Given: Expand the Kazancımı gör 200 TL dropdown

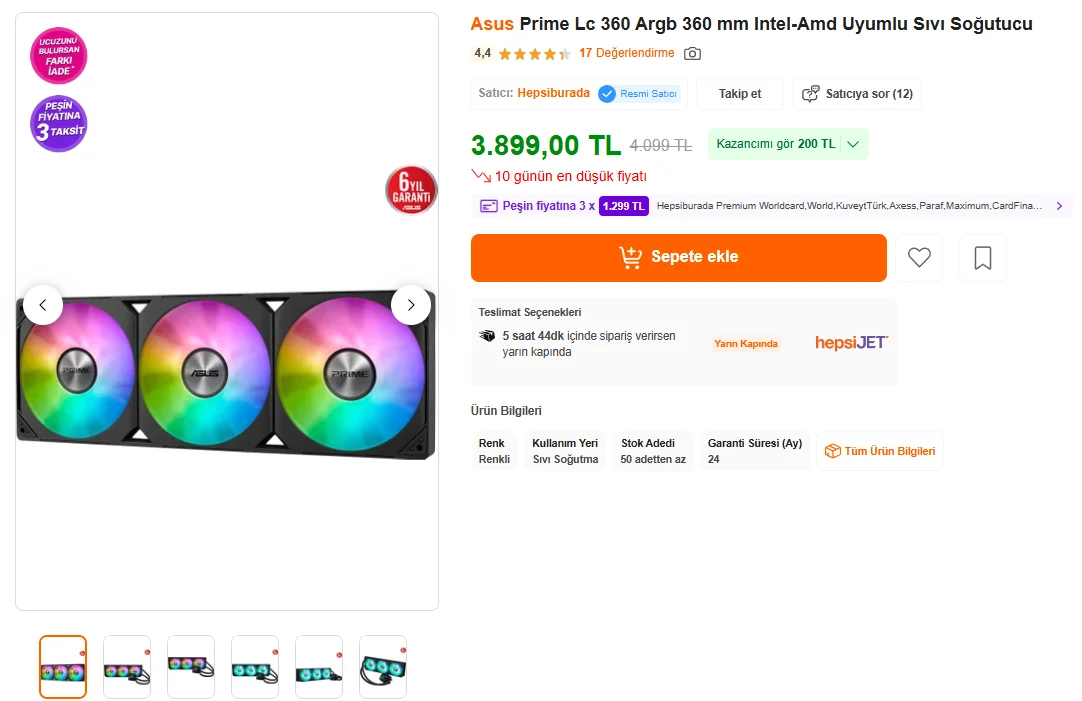Looking at the screenshot, I should pos(853,144).
